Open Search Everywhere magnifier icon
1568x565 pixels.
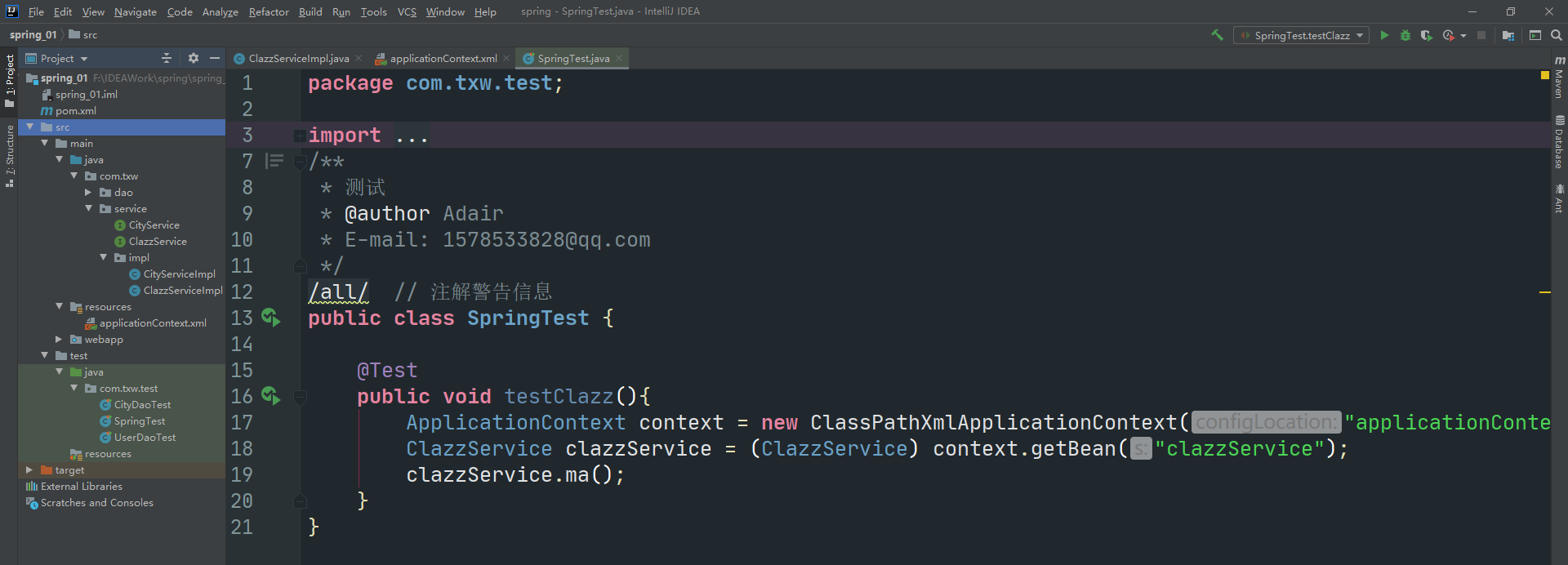[x=1557, y=35]
